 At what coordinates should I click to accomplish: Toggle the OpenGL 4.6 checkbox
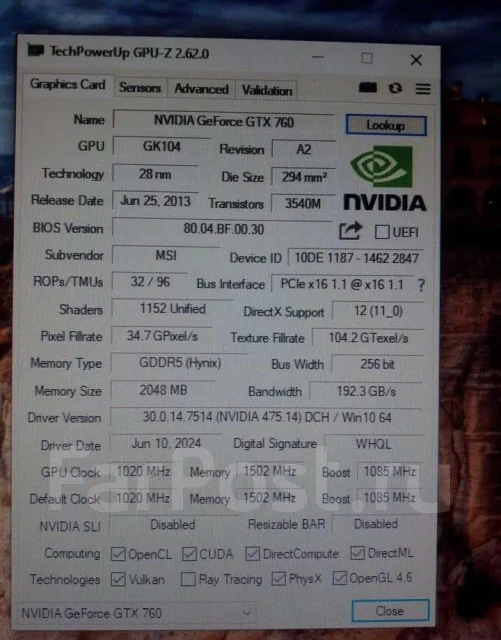339,578
